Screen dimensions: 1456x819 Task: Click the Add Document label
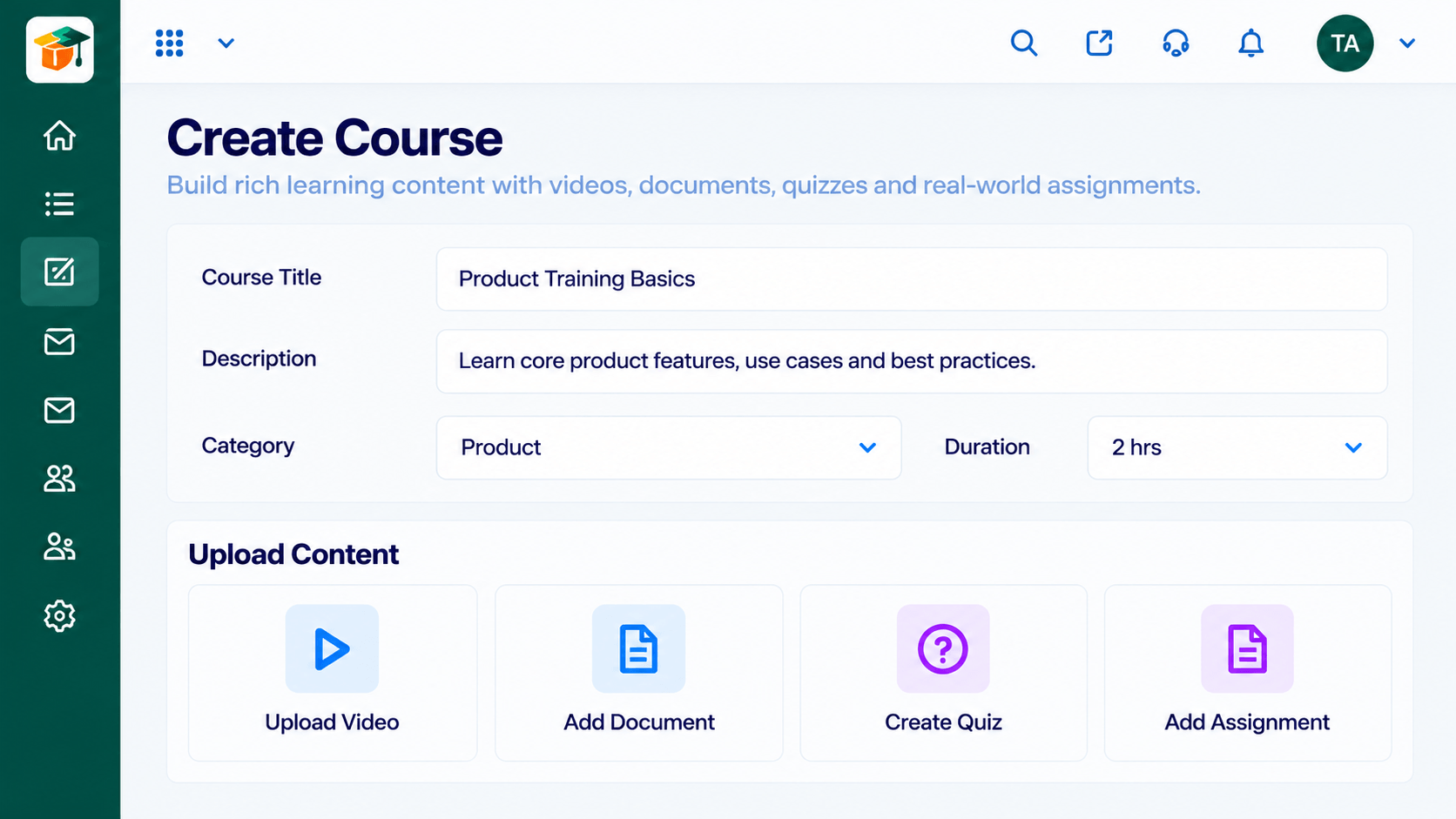(x=638, y=722)
